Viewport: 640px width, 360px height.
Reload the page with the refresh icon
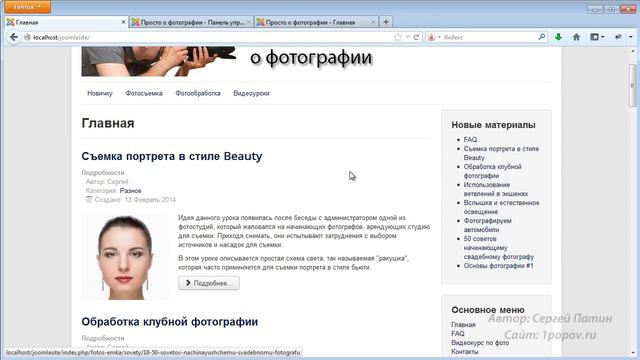click(x=416, y=37)
